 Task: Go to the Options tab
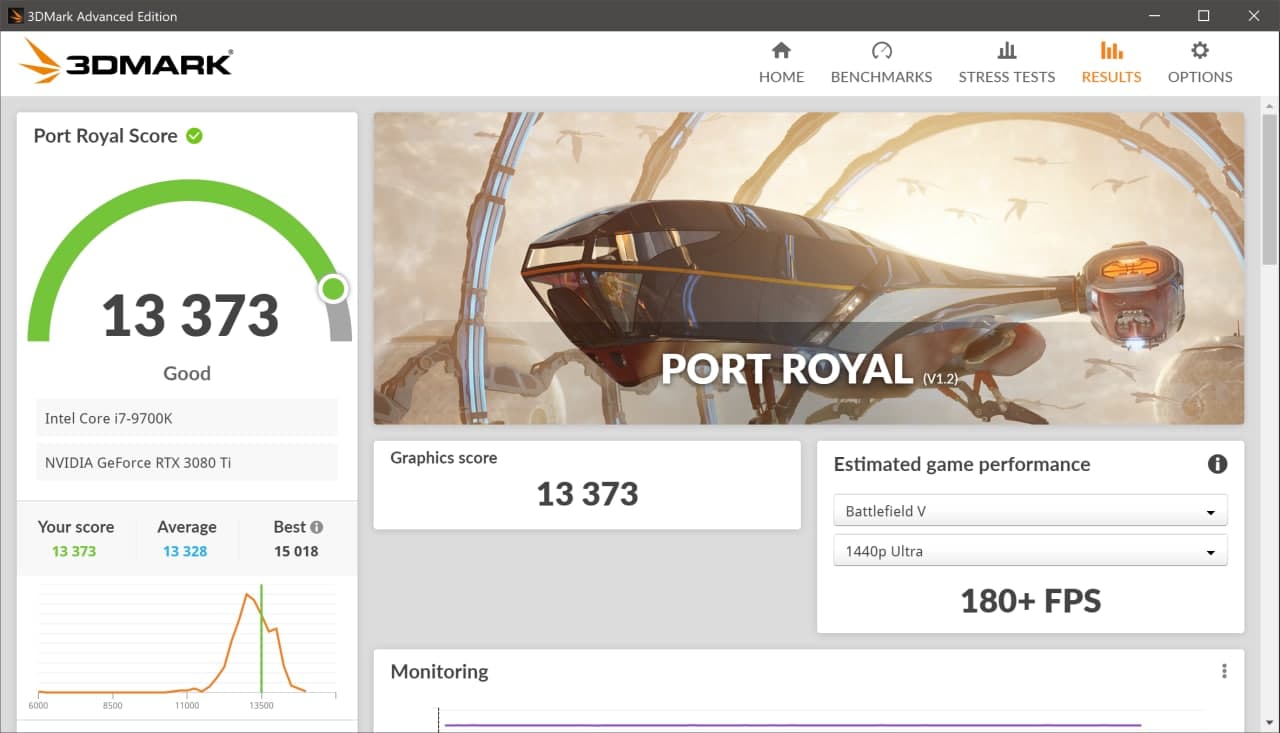tap(1200, 63)
